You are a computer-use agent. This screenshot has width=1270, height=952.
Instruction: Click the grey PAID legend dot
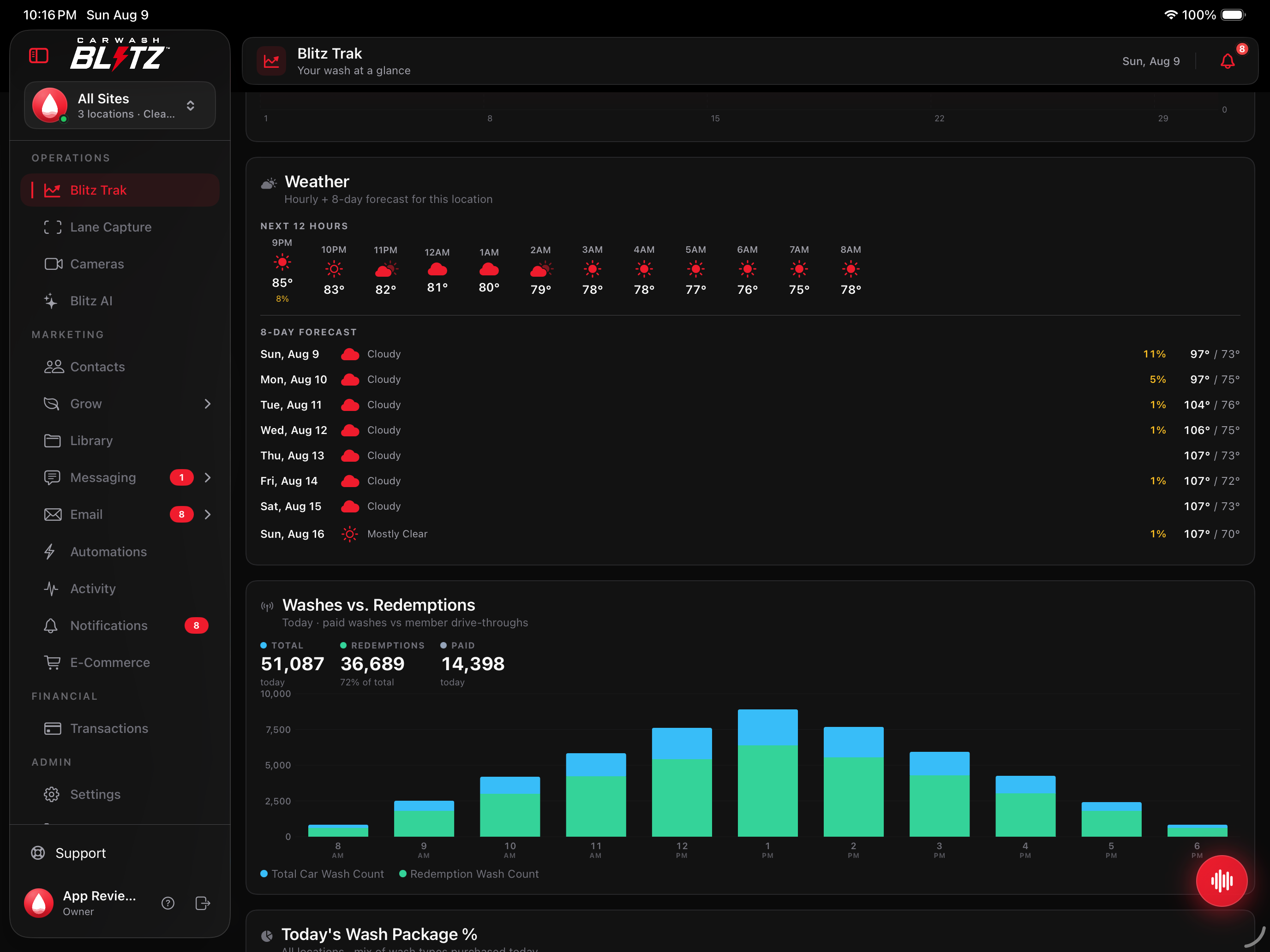tap(443, 645)
